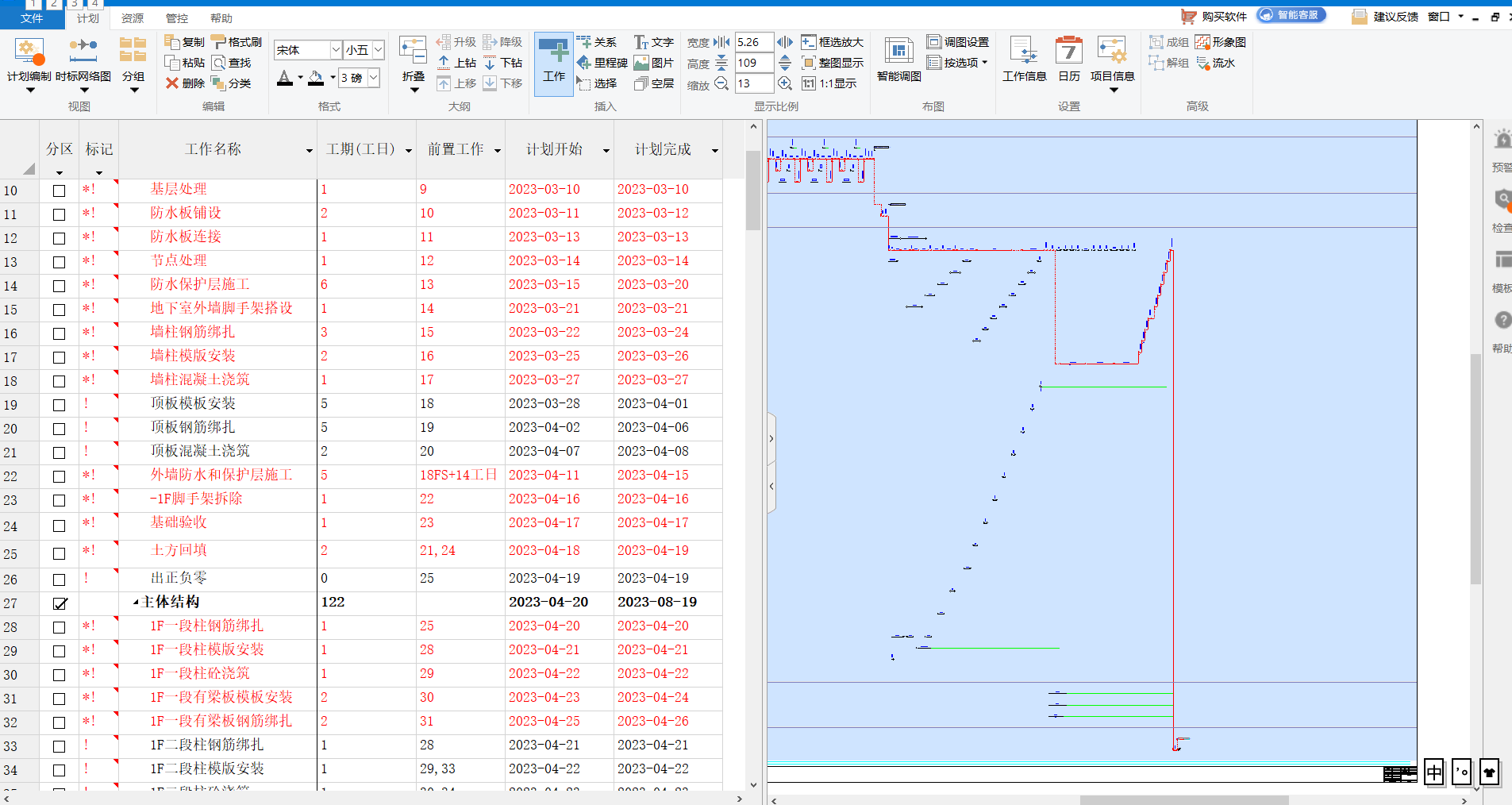Click the 删除 delete icon
Image resolution: width=1512 pixels, height=805 pixels.
172,83
